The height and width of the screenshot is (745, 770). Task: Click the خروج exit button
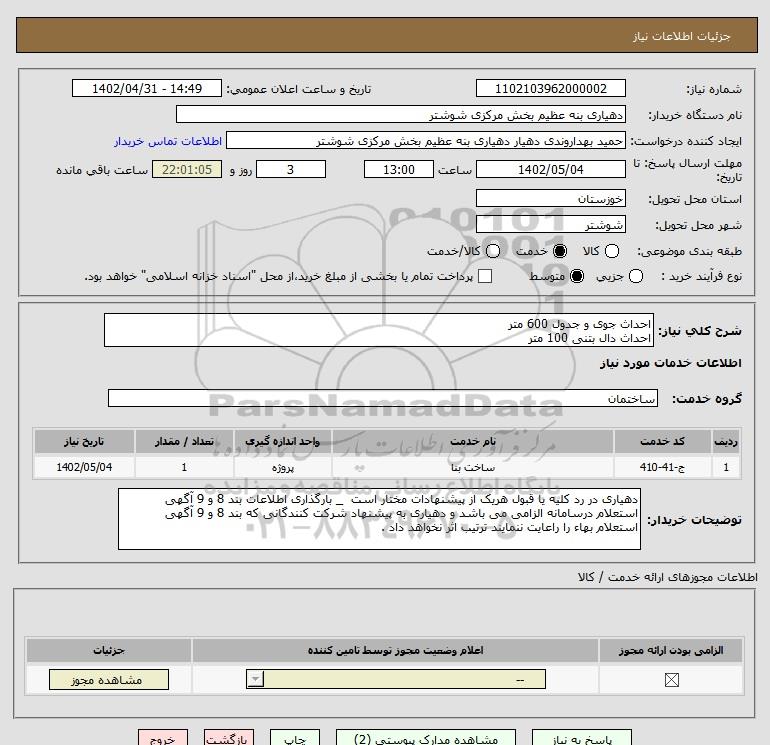tap(163, 738)
